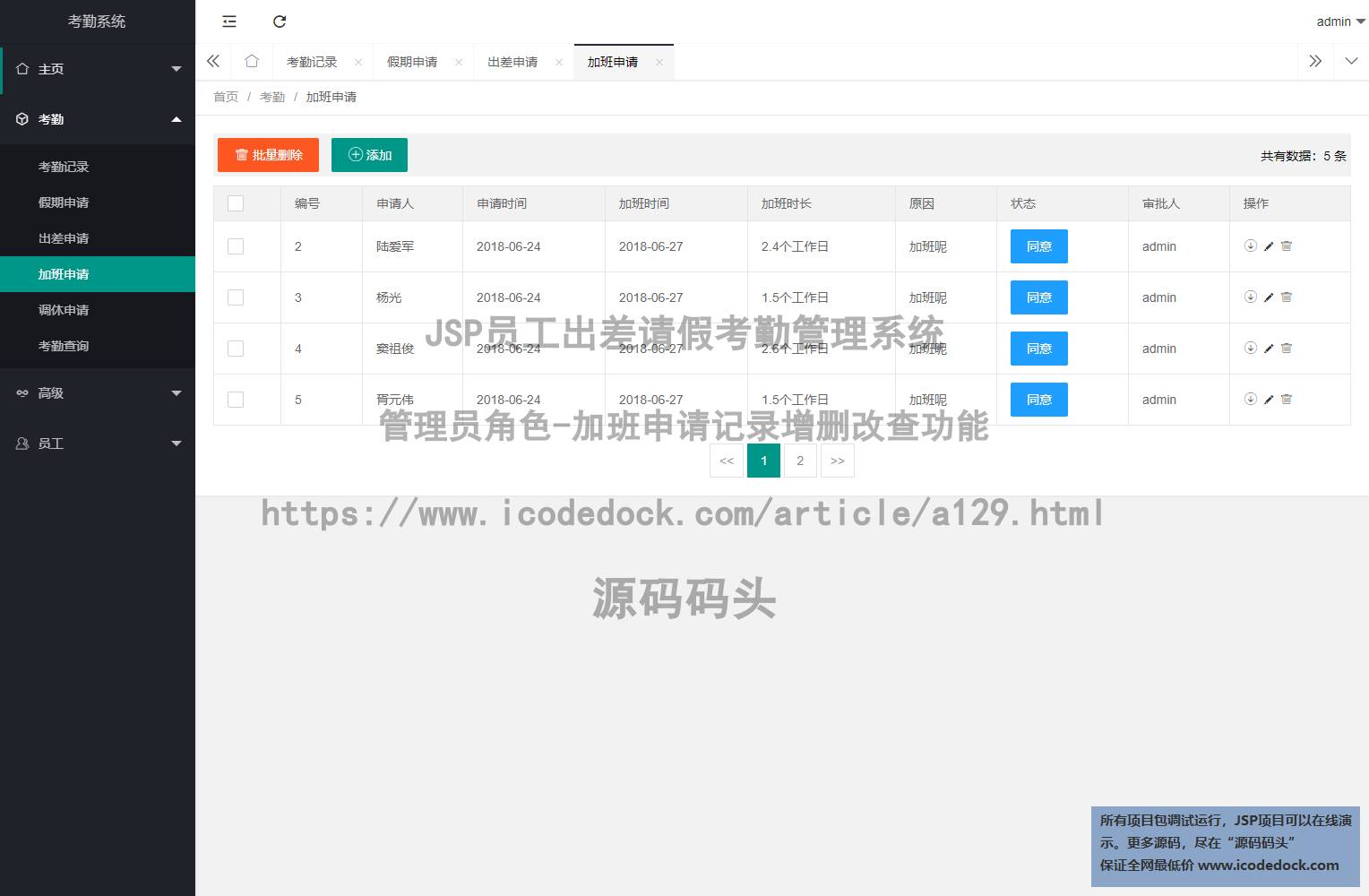Click the home icon beside 主页 in sidebar

point(22,69)
